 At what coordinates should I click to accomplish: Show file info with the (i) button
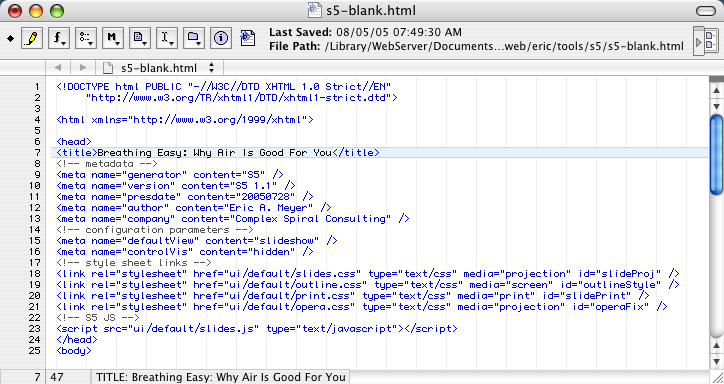(x=221, y=38)
